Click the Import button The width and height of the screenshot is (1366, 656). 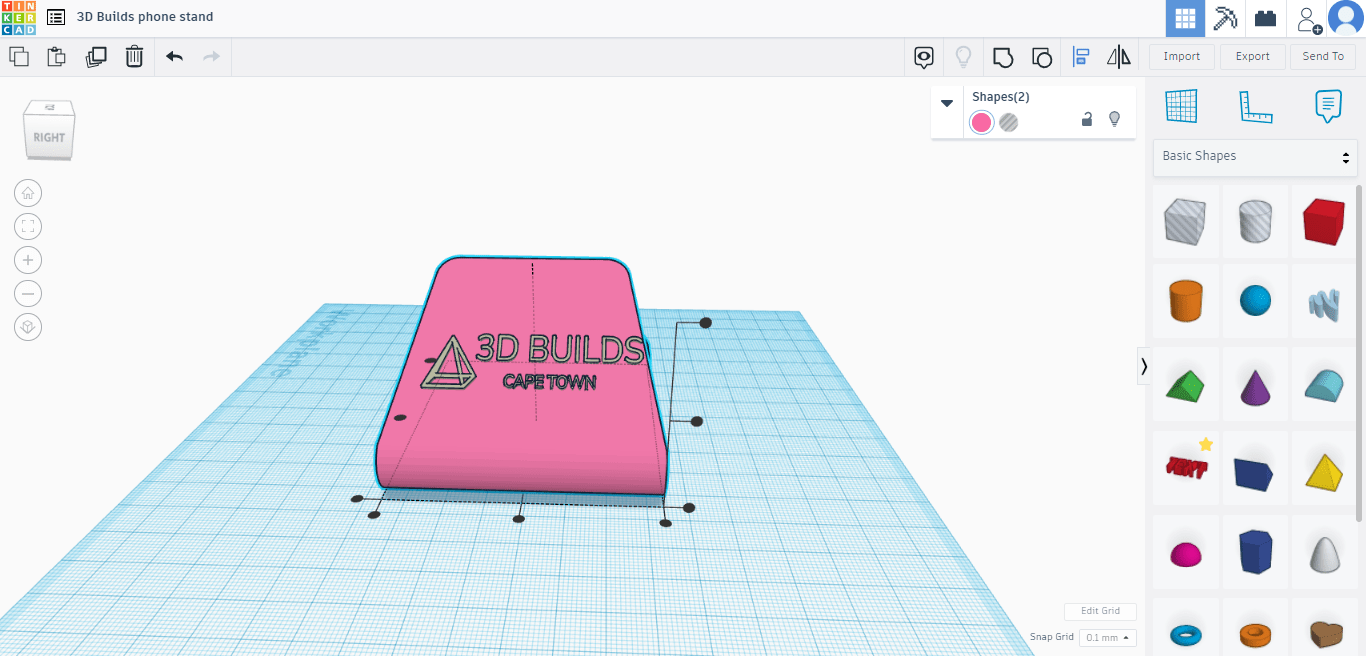pyautogui.click(x=1181, y=57)
